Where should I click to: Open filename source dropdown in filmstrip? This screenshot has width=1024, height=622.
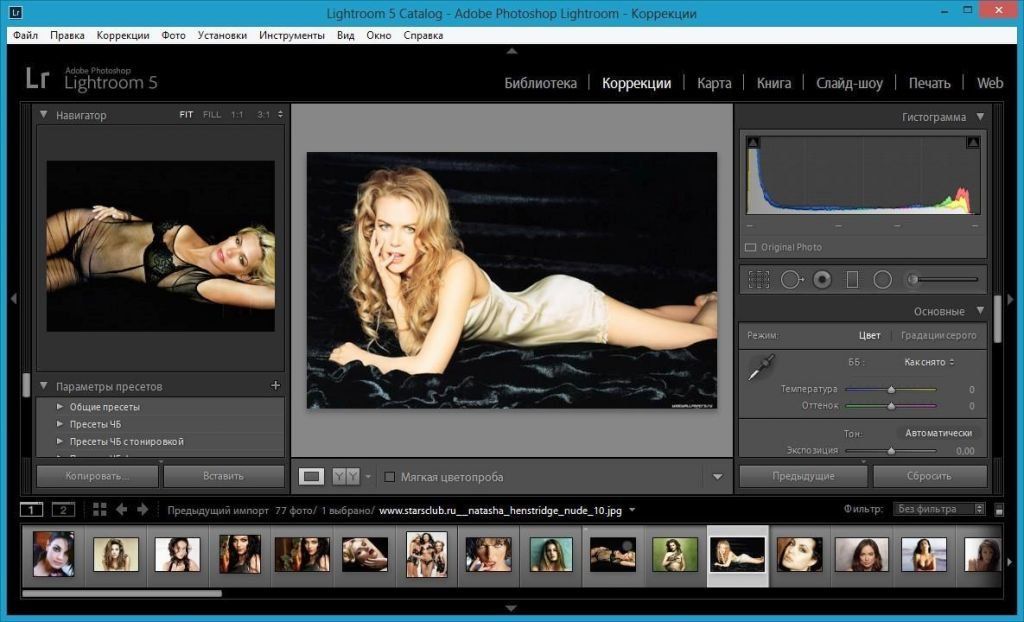click(632, 510)
